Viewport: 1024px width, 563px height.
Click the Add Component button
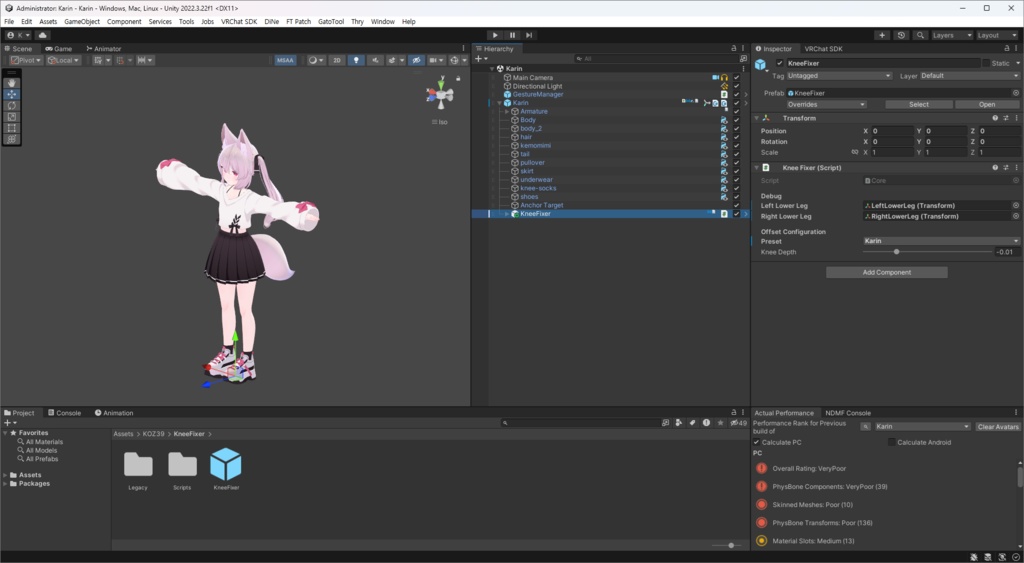point(886,272)
